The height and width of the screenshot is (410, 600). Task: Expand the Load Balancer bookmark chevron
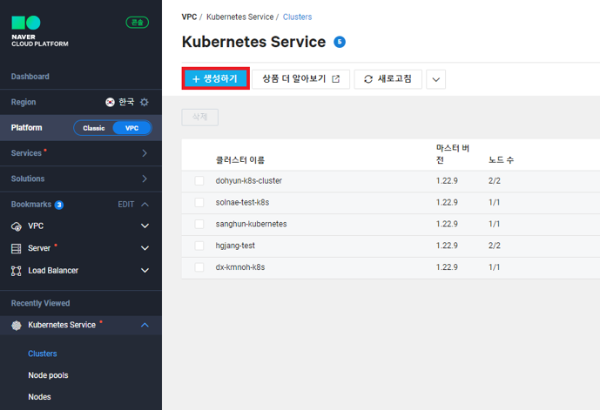pyautogui.click(x=145, y=270)
